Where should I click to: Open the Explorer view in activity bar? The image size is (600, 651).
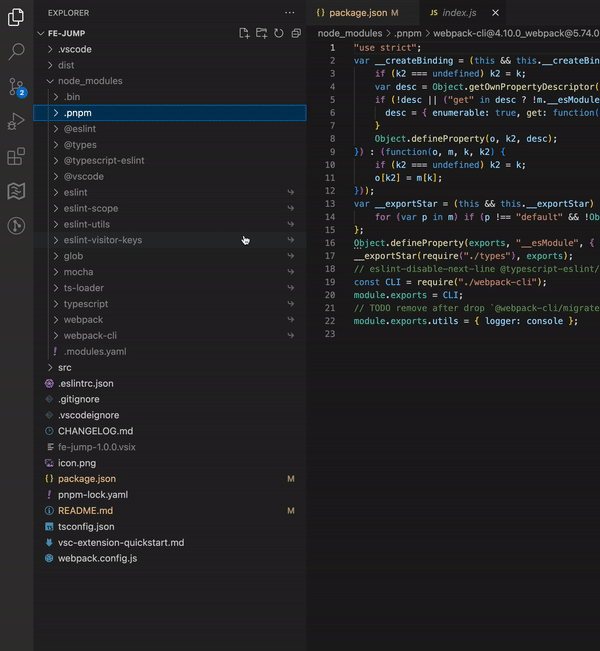click(x=16, y=17)
